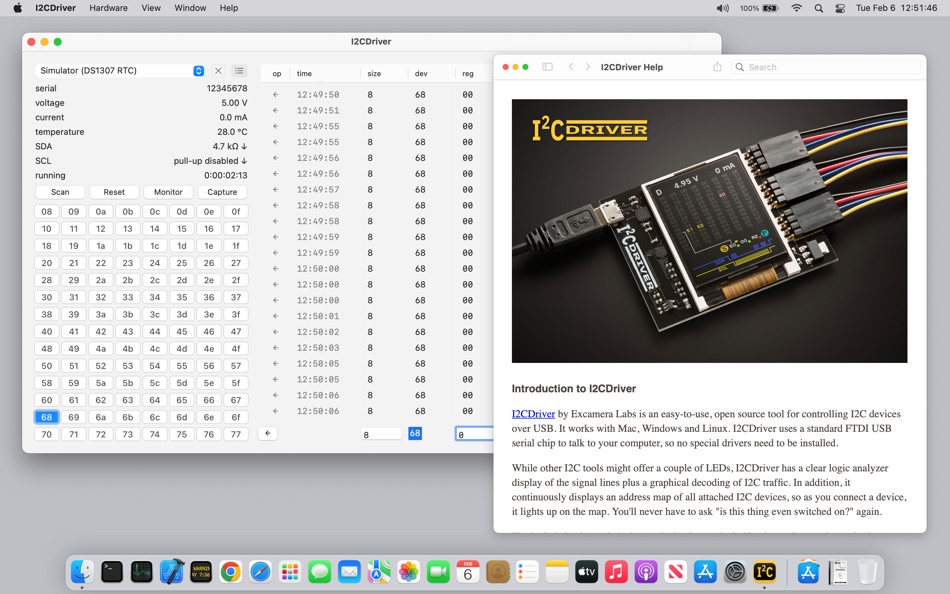The image size is (950, 594).
Task: Click the size input field containing 8
Action: tap(381, 434)
